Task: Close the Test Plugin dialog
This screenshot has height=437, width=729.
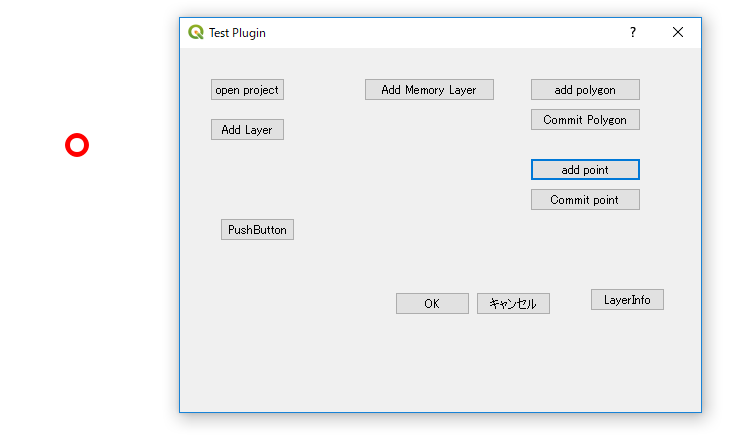Action: pos(678,32)
